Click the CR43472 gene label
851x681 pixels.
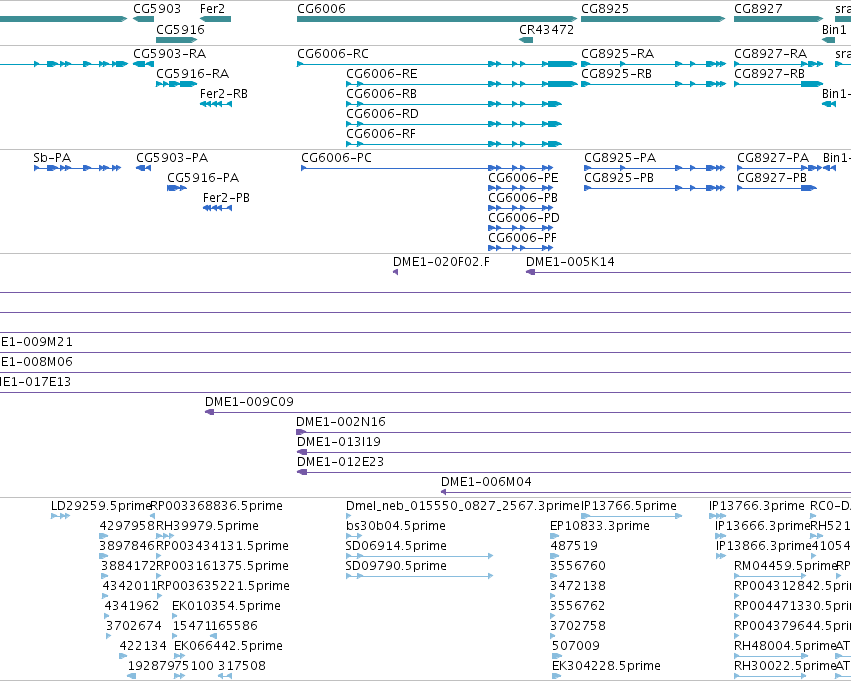[547, 30]
